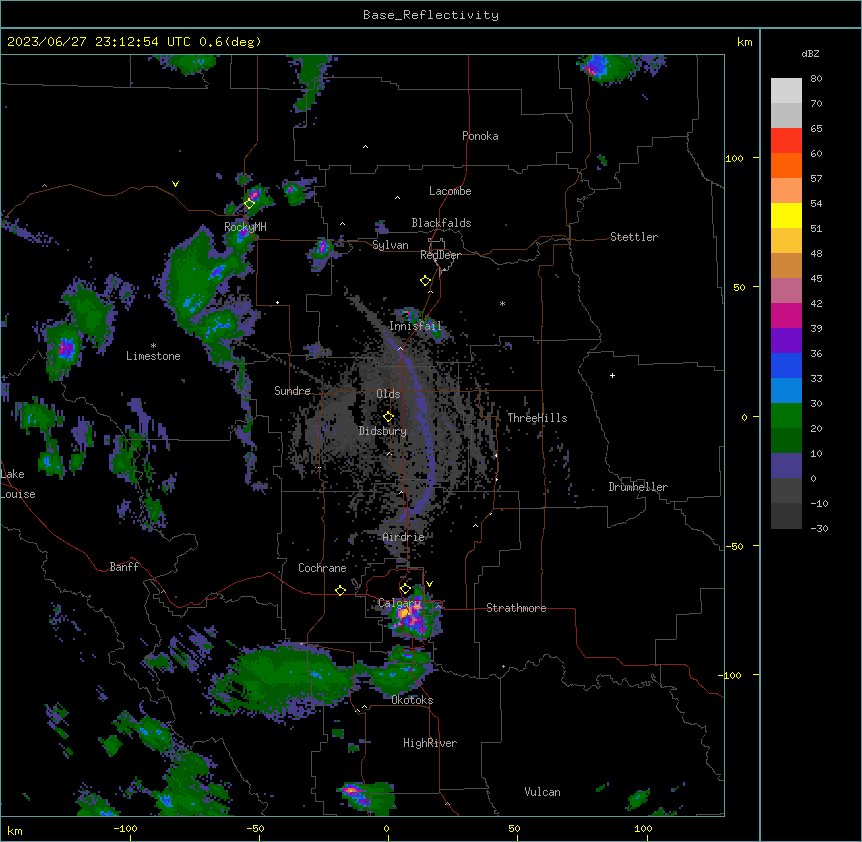
Task: Click the yellow V marker northwest of RockyMH
Action: (175, 184)
